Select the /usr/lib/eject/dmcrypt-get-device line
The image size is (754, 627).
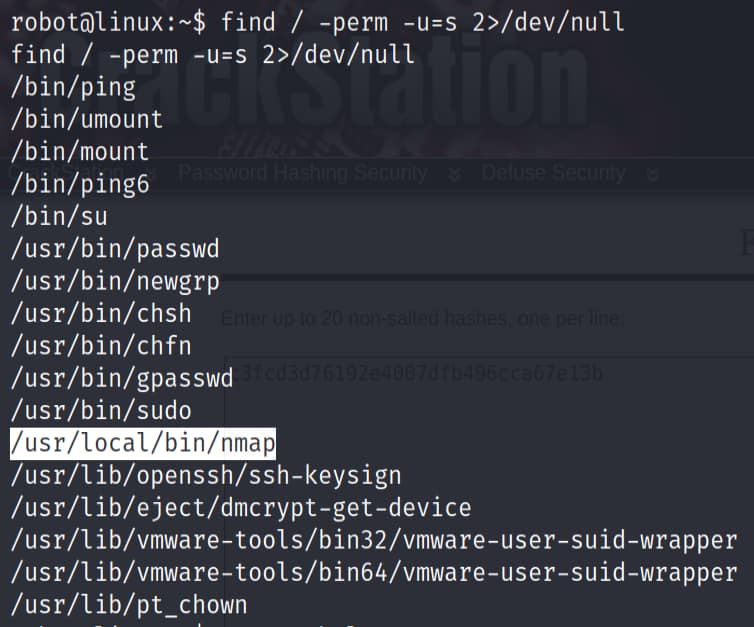[x=241, y=507]
